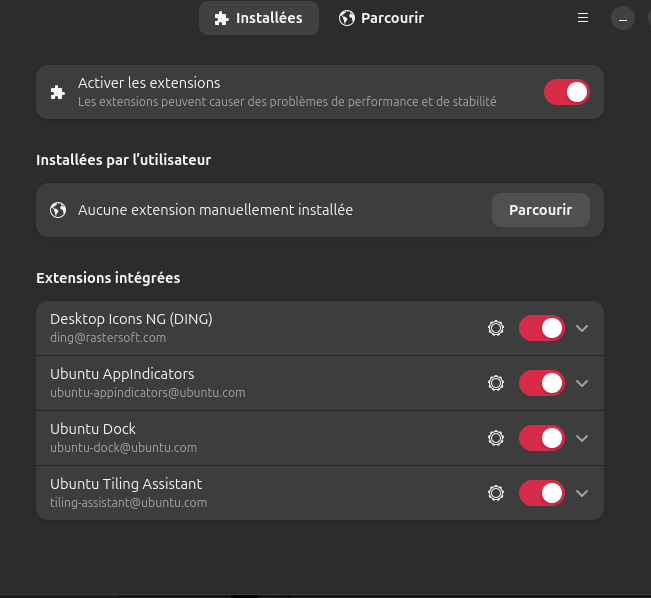Click the puzzle icon beside Activer les extensions

coord(58,92)
